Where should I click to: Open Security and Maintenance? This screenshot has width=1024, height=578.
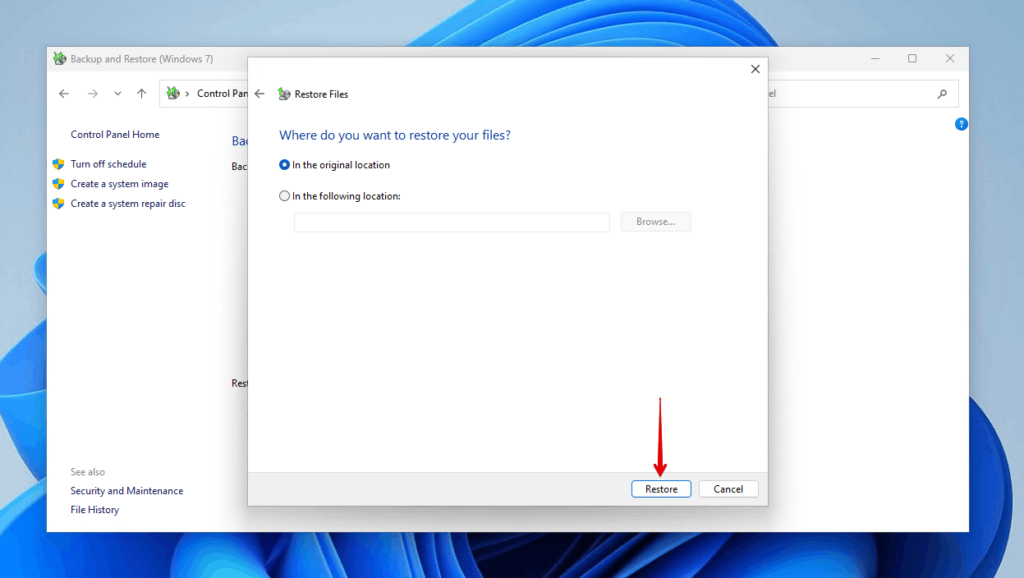pyautogui.click(x=126, y=490)
